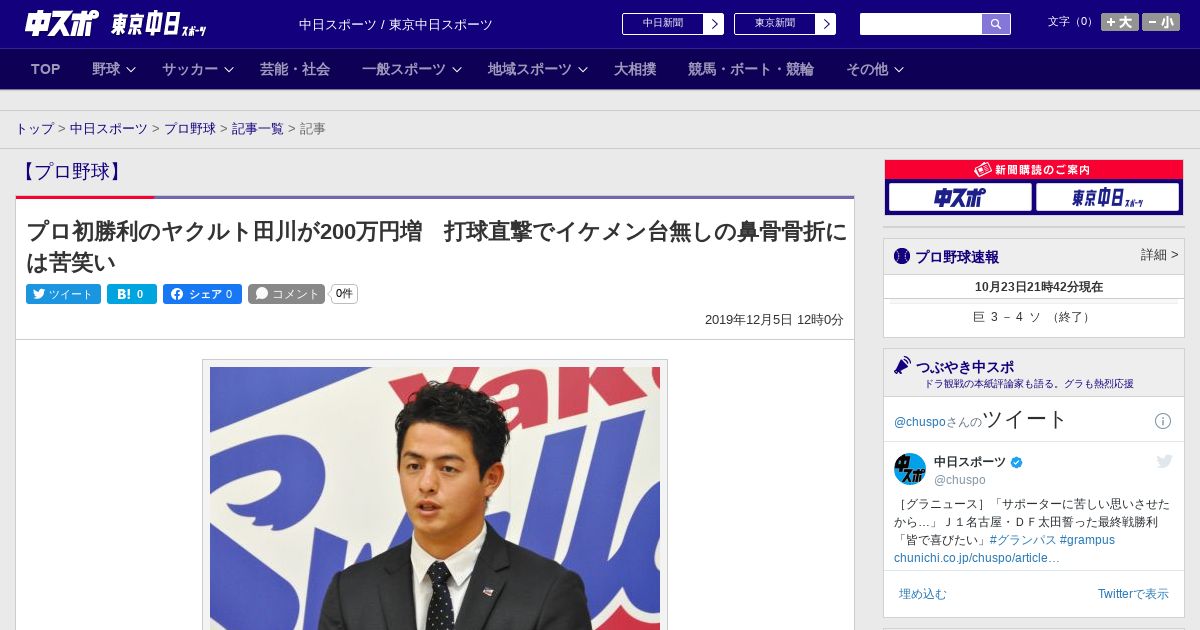Open 競馬・ボート・競輪 section
1200x630 pixels.
[751, 69]
